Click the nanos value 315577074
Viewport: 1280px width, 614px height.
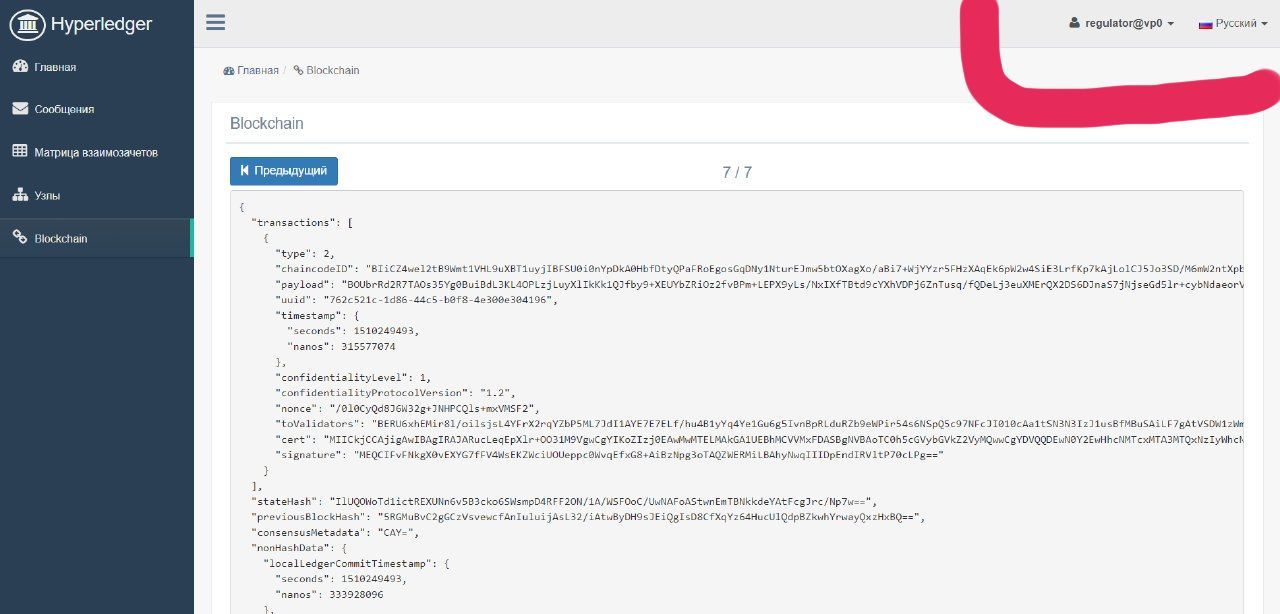[x=367, y=347]
